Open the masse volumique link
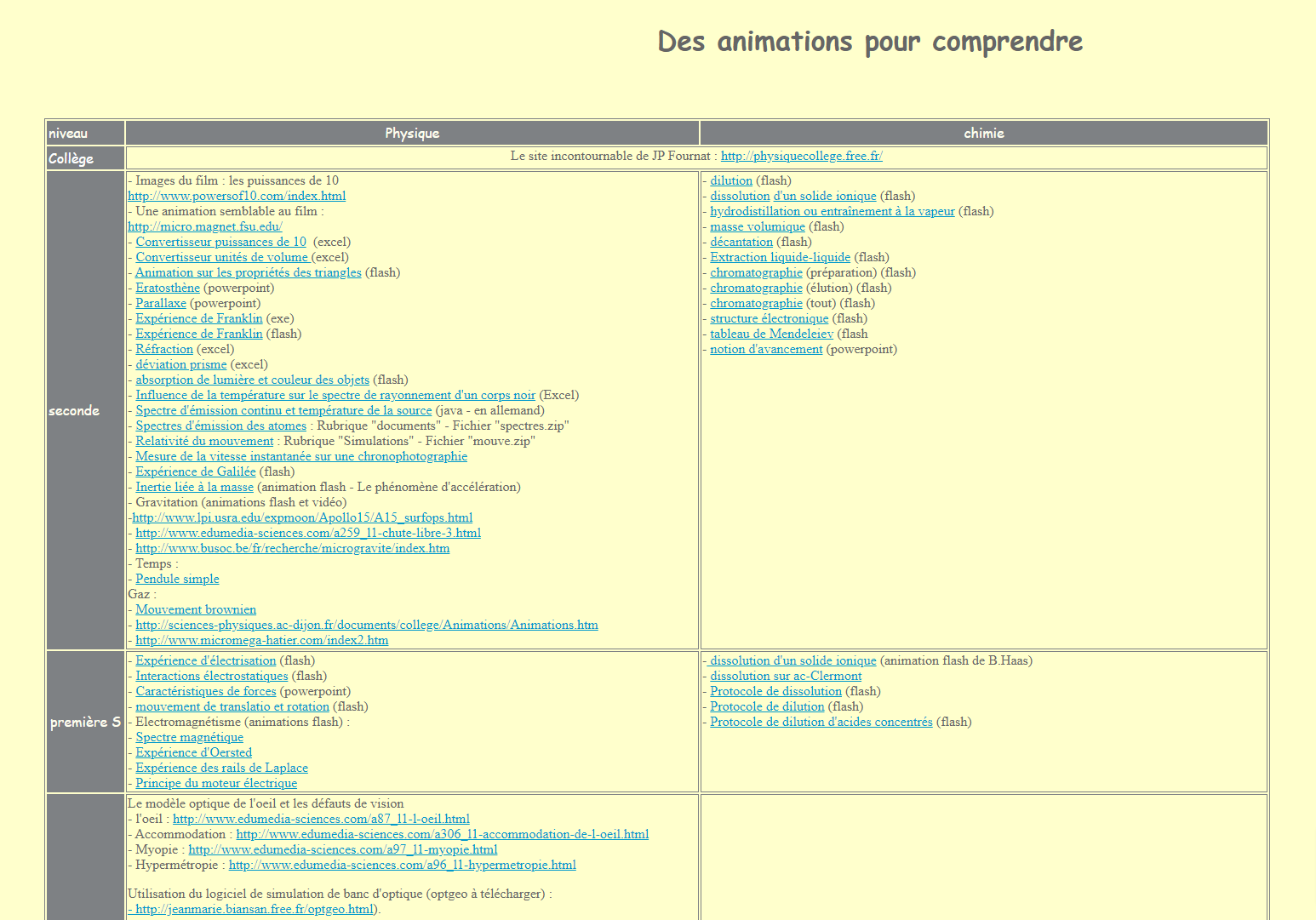The height and width of the screenshot is (920, 1316). [x=758, y=227]
